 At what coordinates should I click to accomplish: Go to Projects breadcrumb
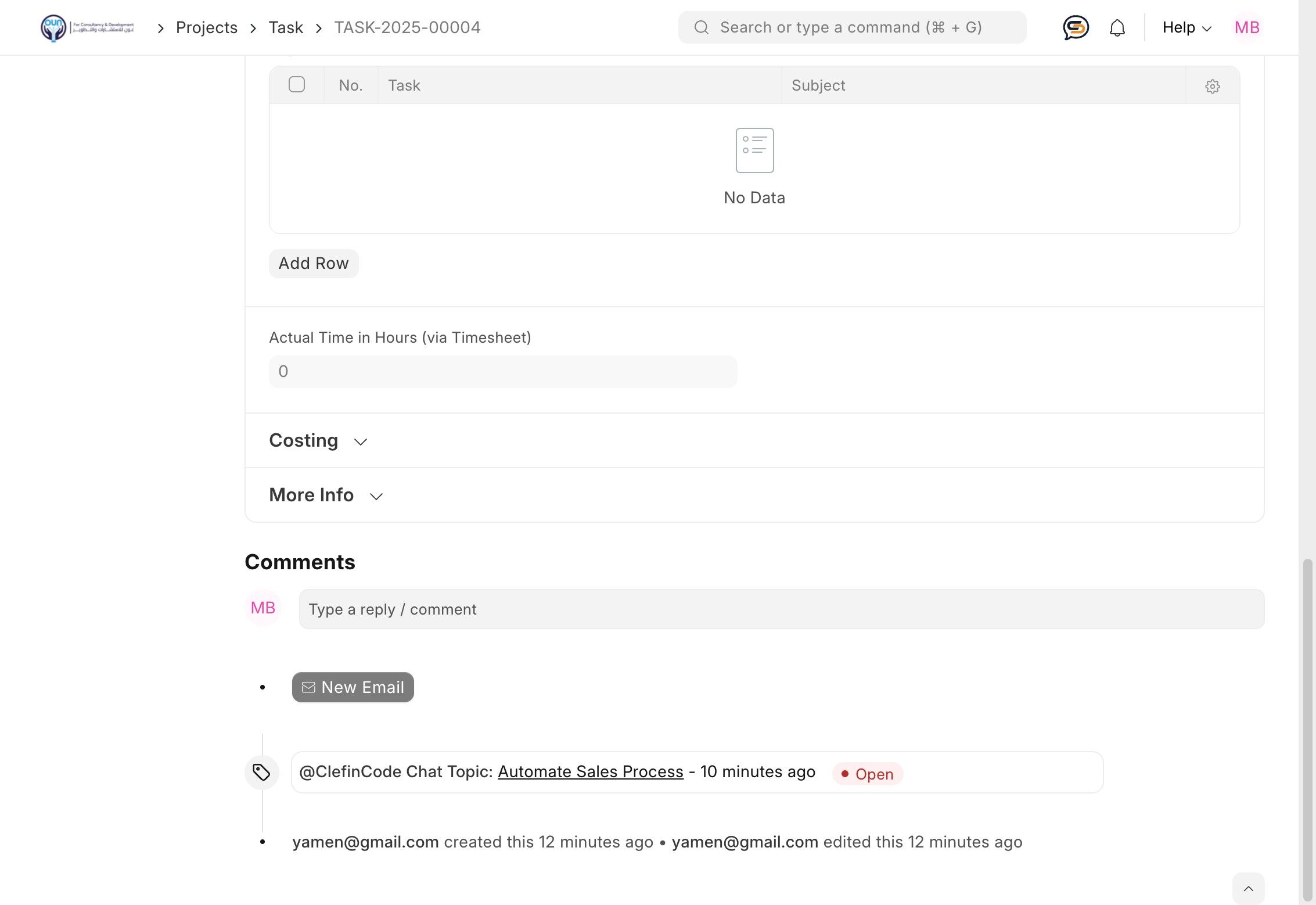coord(206,27)
